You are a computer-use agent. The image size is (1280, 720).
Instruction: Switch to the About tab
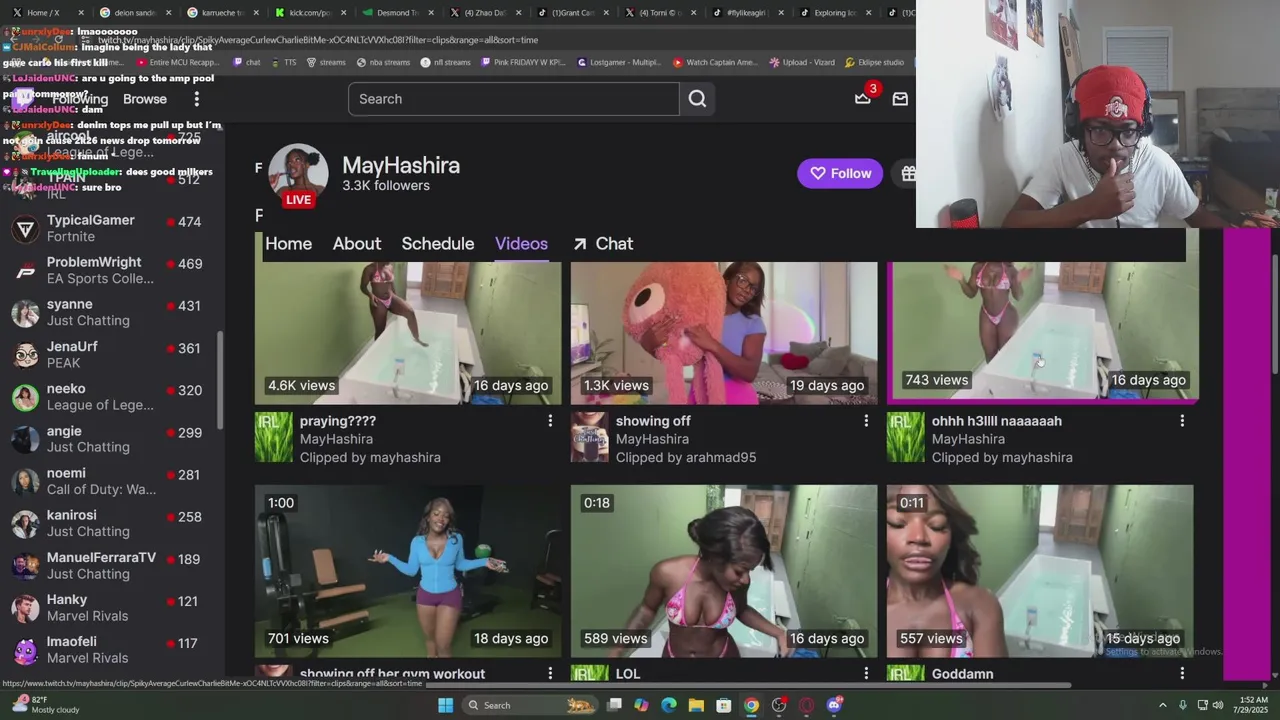357,244
